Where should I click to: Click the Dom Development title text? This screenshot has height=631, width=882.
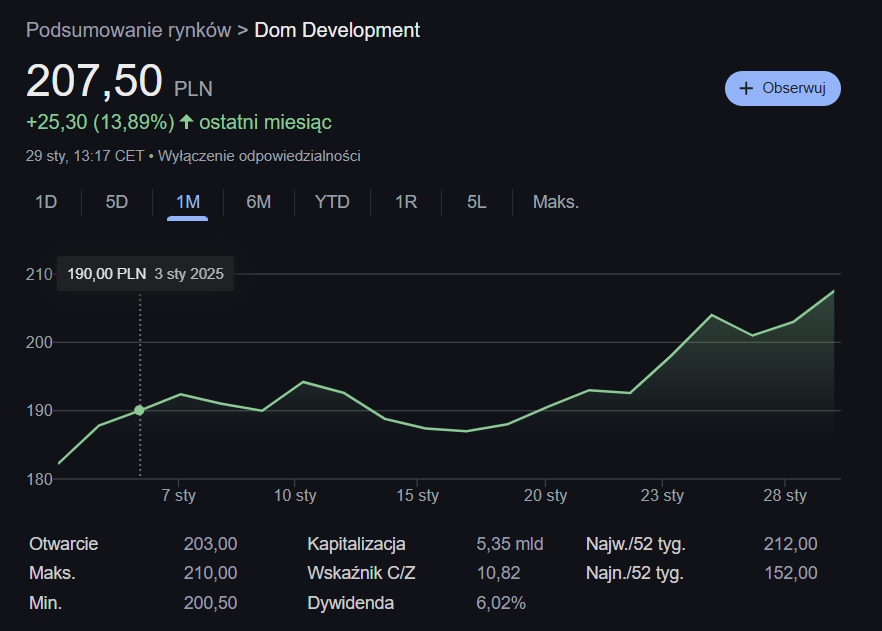pos(337,30)
